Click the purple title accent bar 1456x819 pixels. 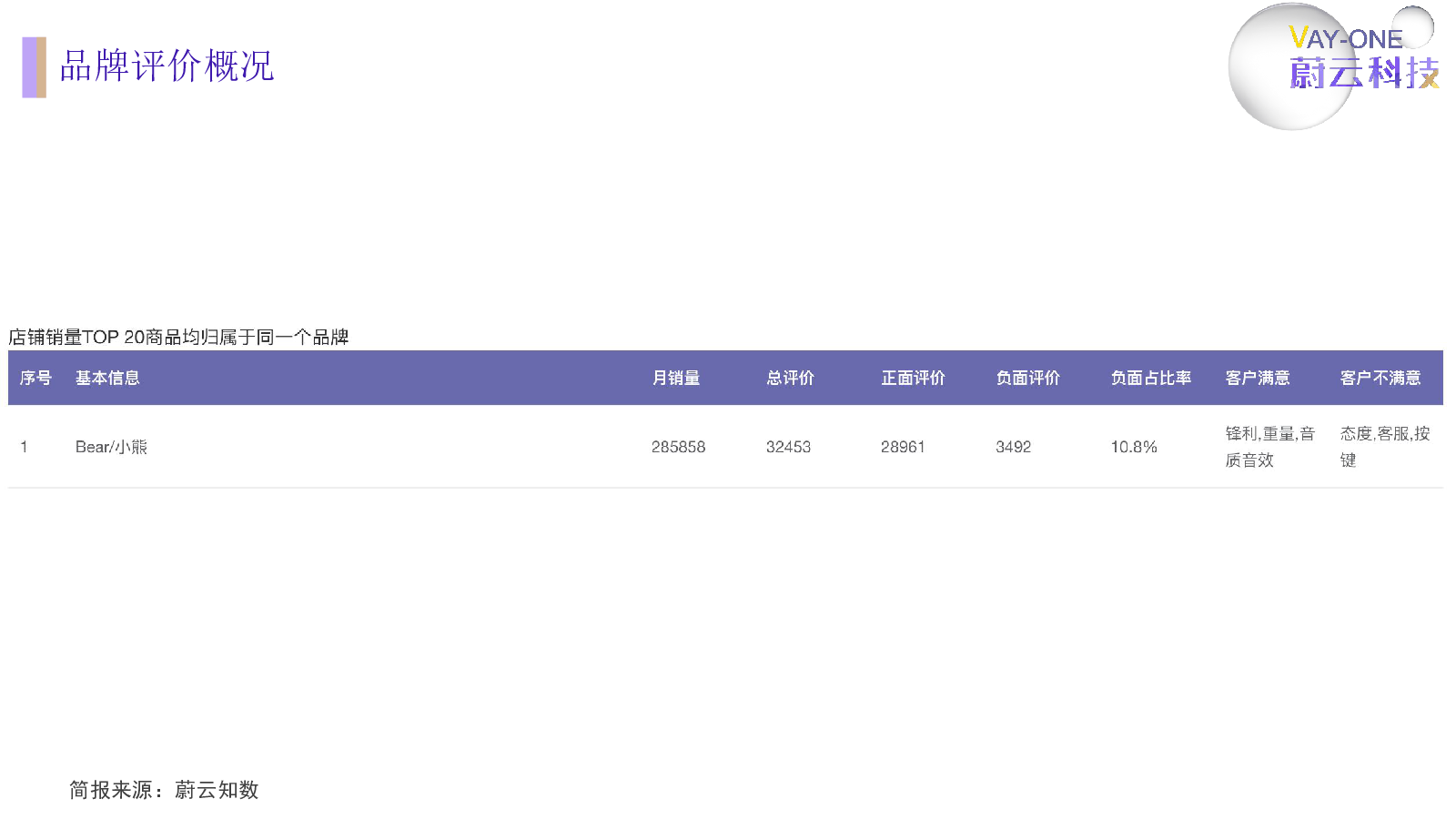pyautogui.click(x=34, y=67)
